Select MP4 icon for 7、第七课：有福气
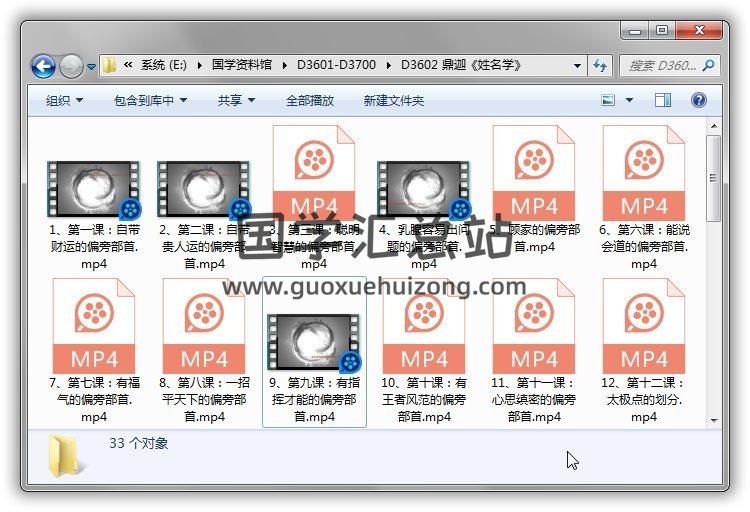This screenshot has width=750, height=512. [94, 326]
